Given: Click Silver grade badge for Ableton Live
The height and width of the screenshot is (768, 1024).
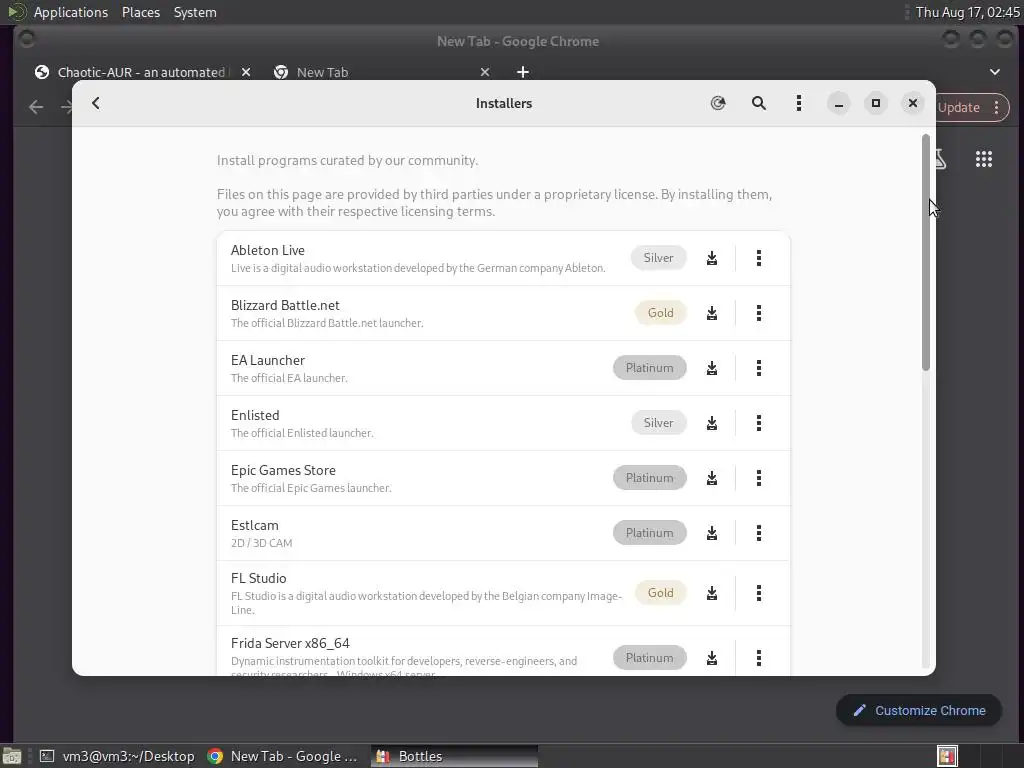Looking at the screenshot, I should [658, 258].
